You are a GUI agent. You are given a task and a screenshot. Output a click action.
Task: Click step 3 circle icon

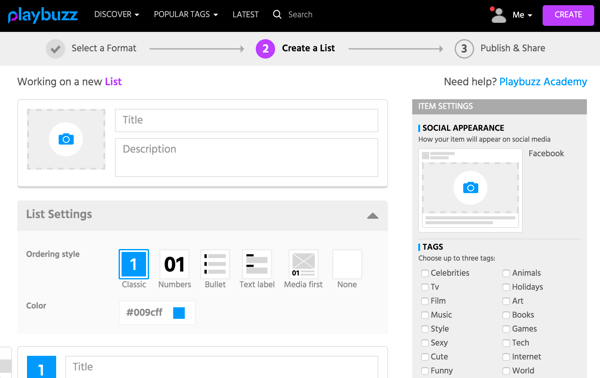click(x=464, y=49)
